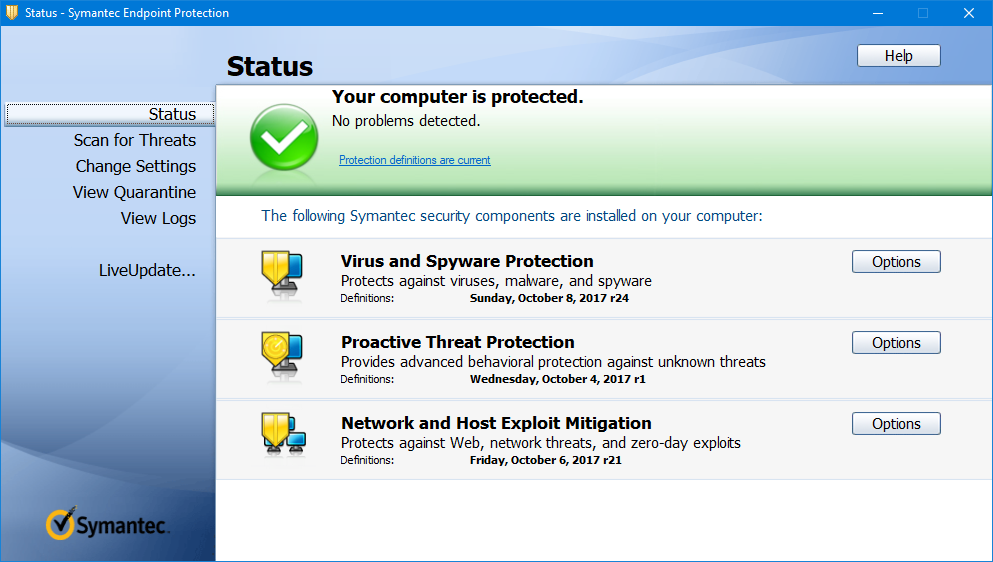Viewport: 993px width, 562px height.
Task: Open View Logs in sidebar
Action: coord(158,218)
